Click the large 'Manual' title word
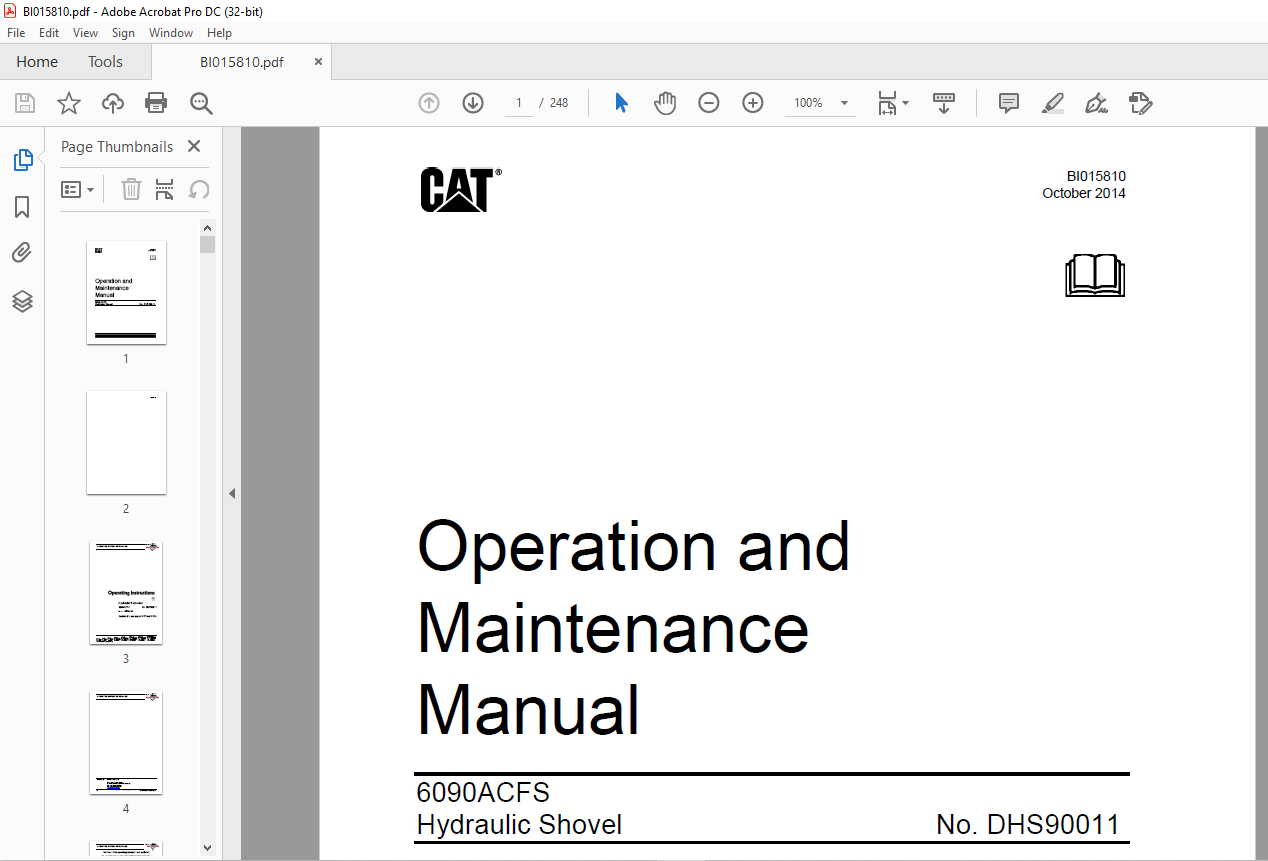This screenshot has width=1268, height=861. [528, 710]
